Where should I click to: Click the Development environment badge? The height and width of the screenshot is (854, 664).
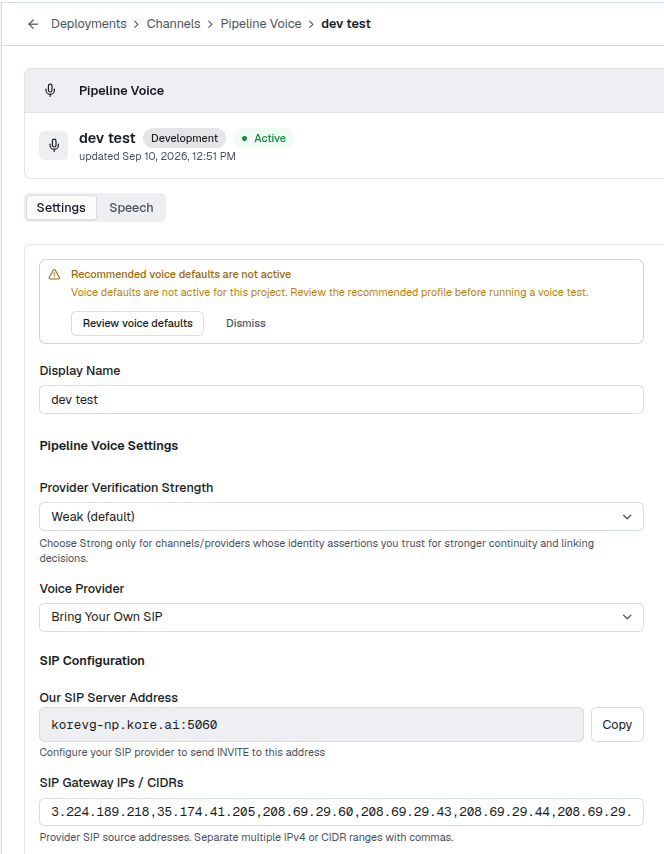[185, 138]
